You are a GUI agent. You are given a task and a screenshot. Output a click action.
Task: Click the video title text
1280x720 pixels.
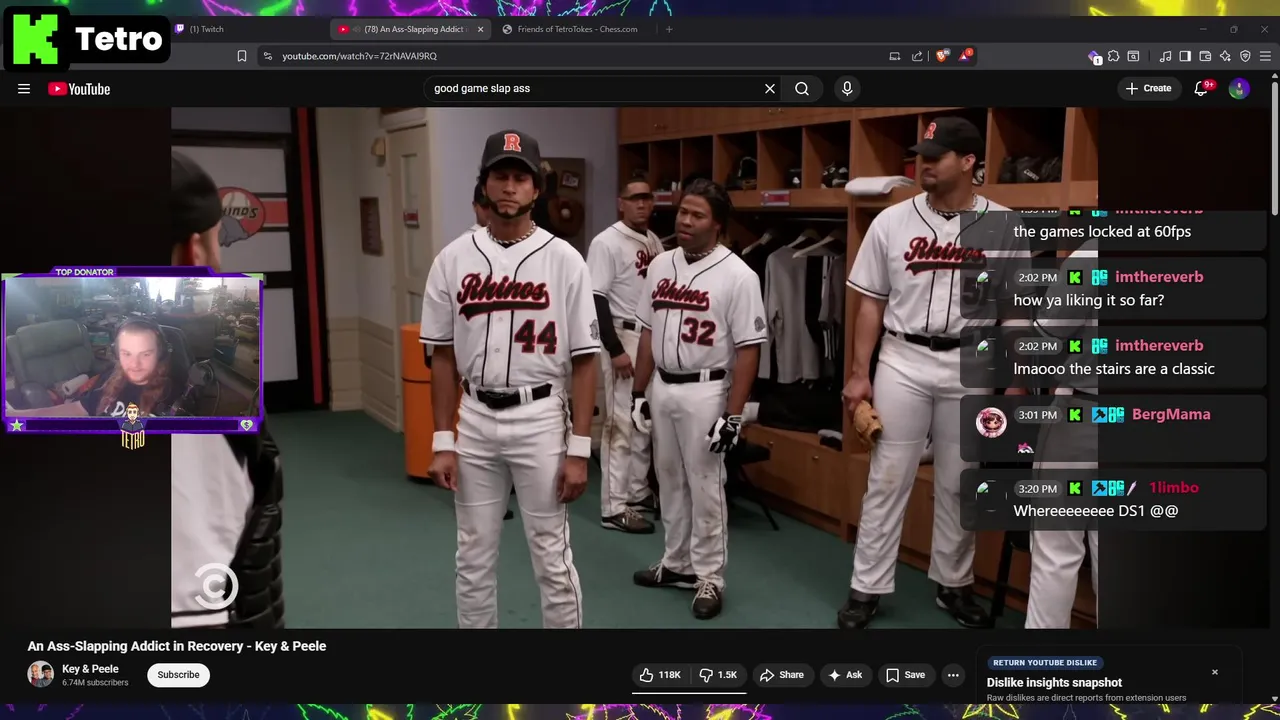(177, 646)
